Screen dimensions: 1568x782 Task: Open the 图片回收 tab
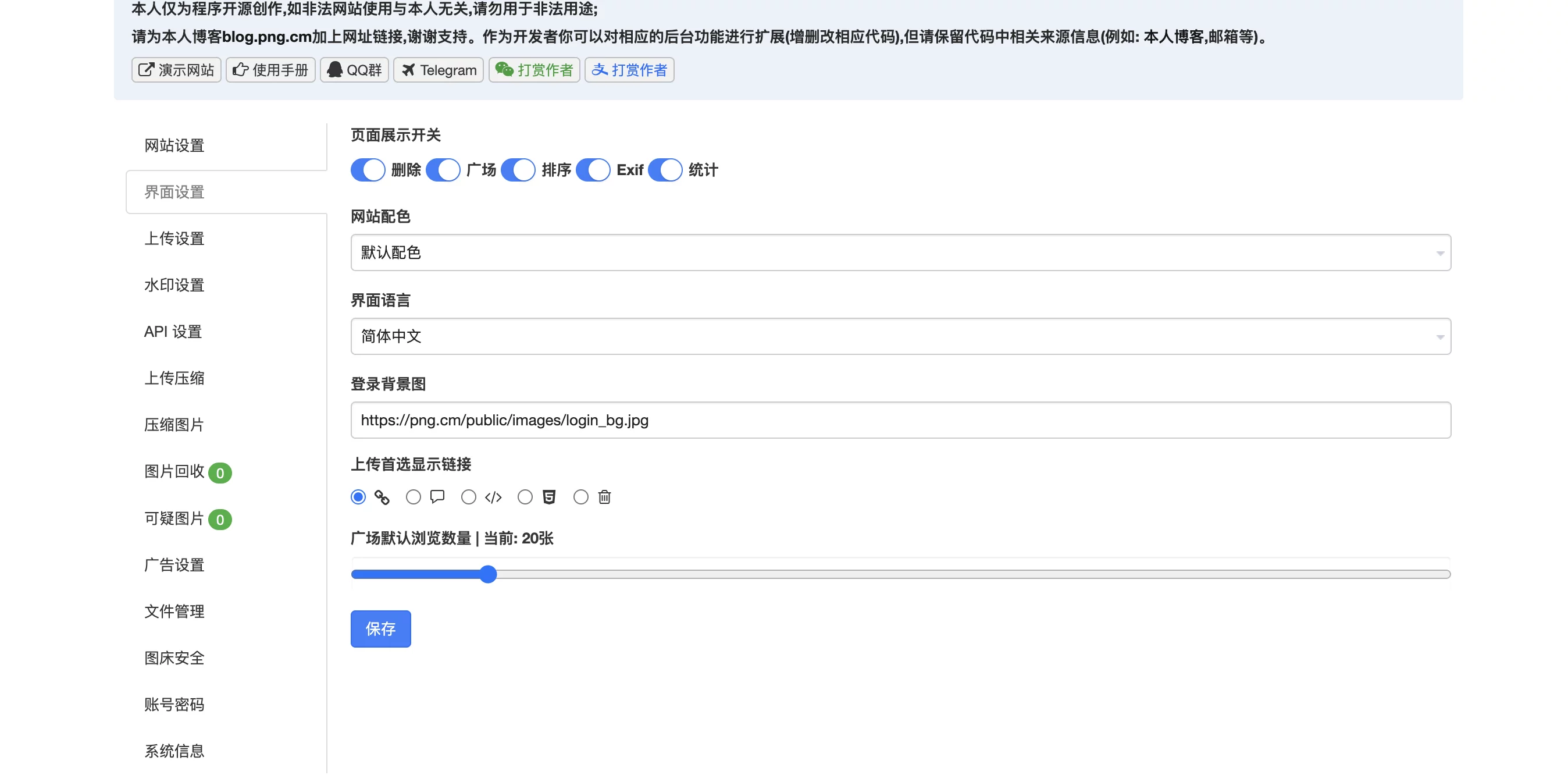(226, 472)
